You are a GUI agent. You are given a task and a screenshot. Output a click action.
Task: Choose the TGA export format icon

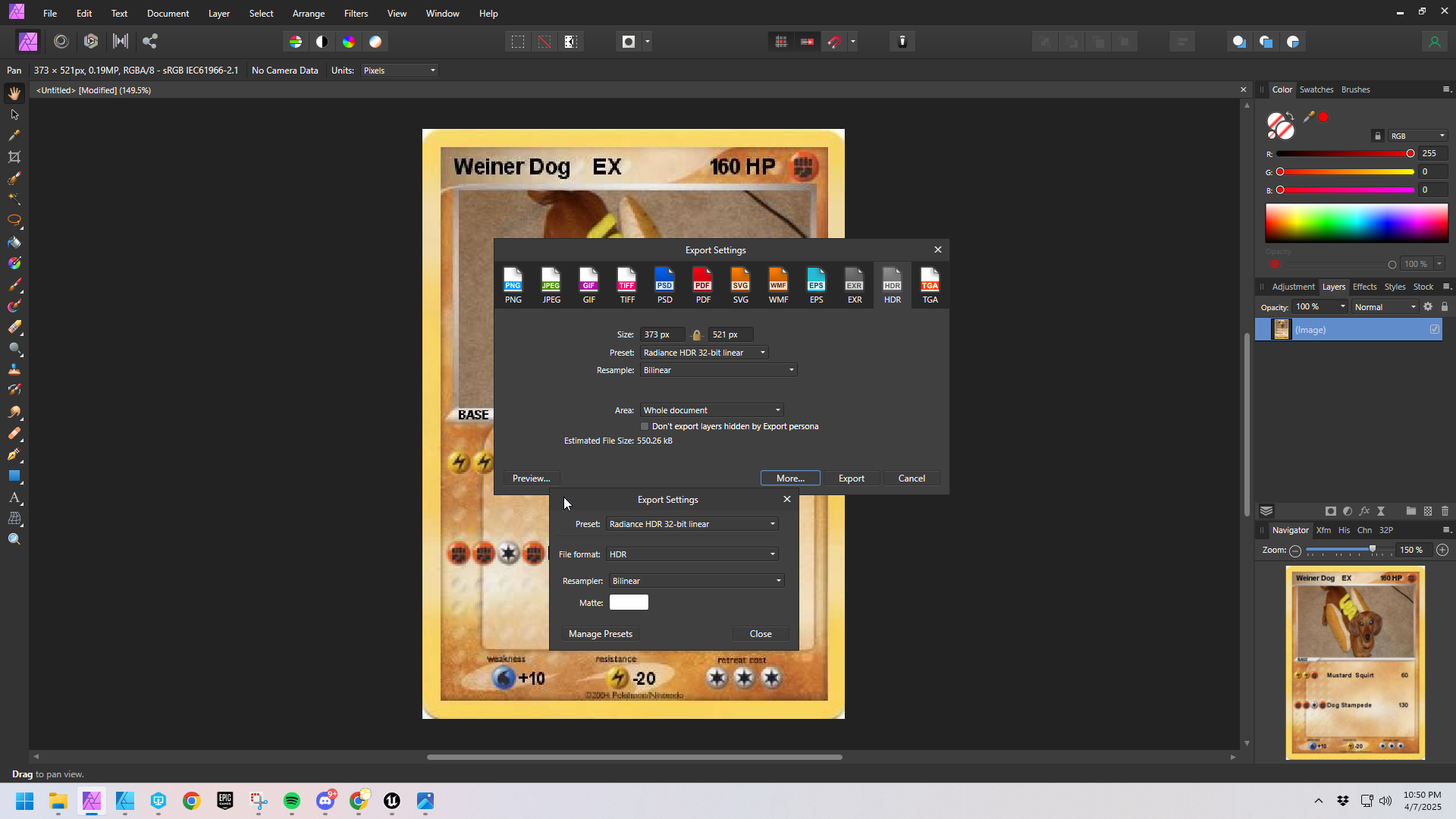click(930, 285)
